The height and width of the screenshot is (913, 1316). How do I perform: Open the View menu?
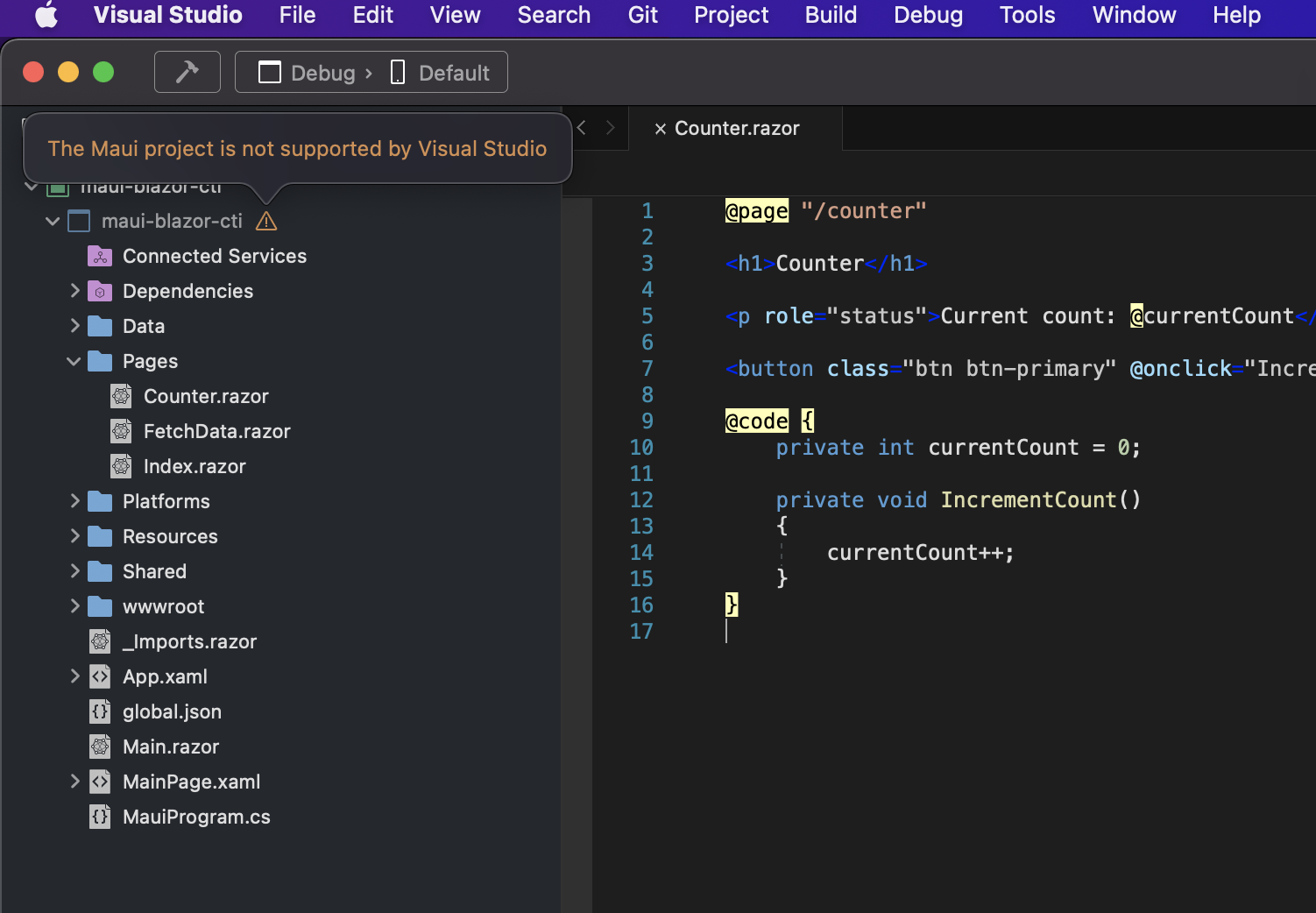click(455, 15)
